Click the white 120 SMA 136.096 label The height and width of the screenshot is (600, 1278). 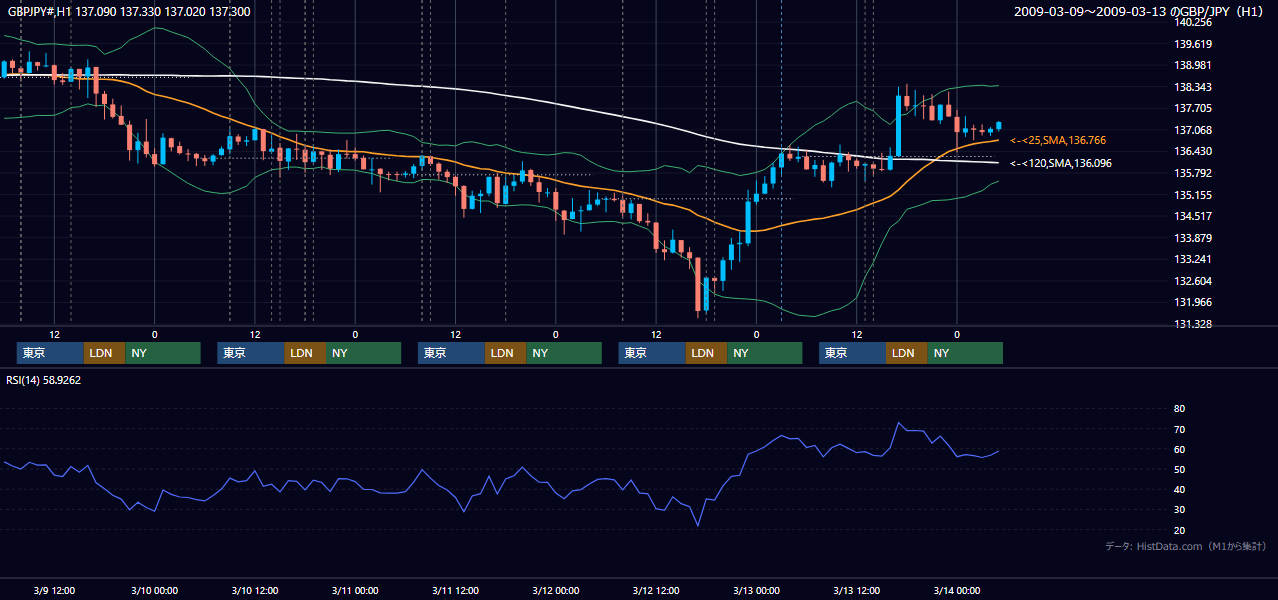click(x=1061, y=163)
